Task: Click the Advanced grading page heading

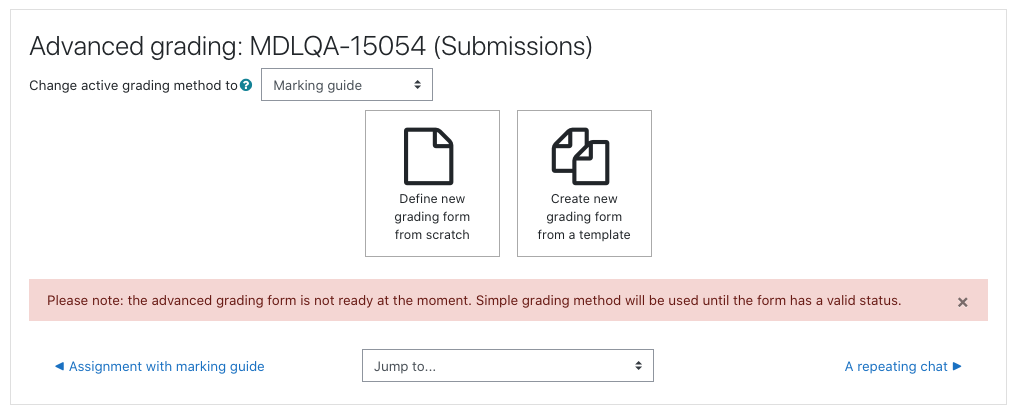Action: [x=311, y=47]
